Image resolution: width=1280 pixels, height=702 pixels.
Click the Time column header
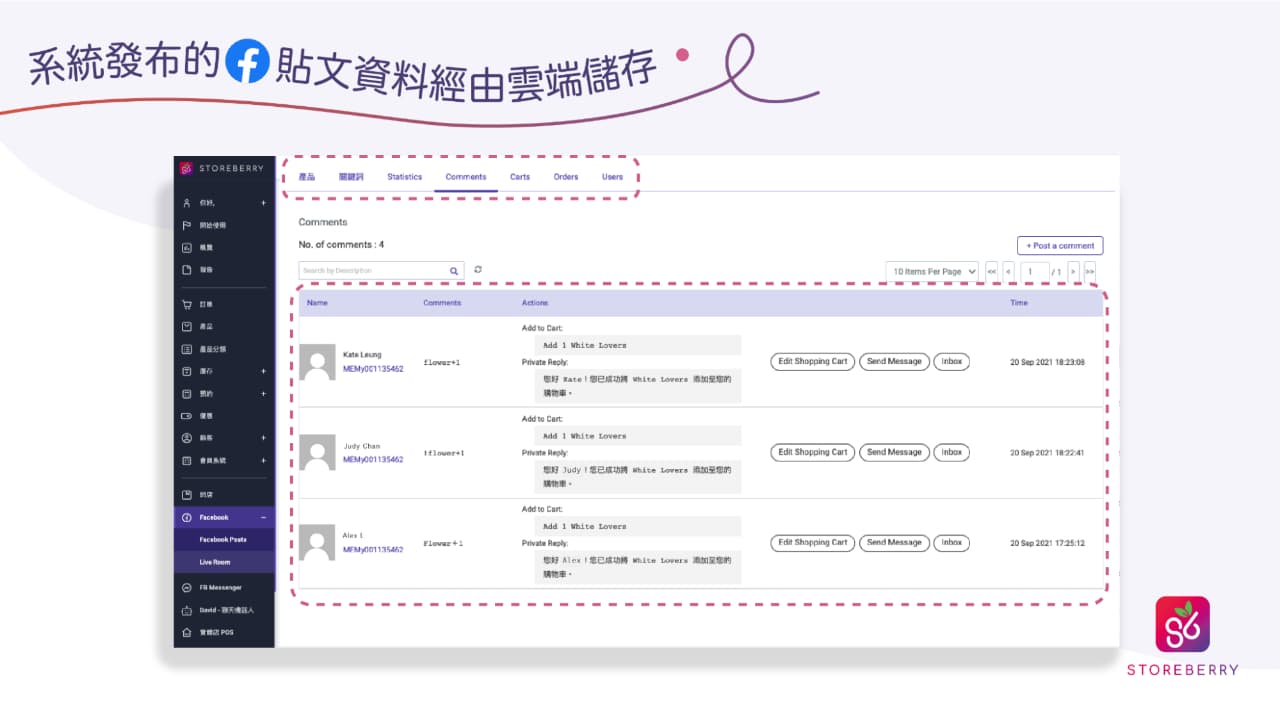(x=1018, y=302)
